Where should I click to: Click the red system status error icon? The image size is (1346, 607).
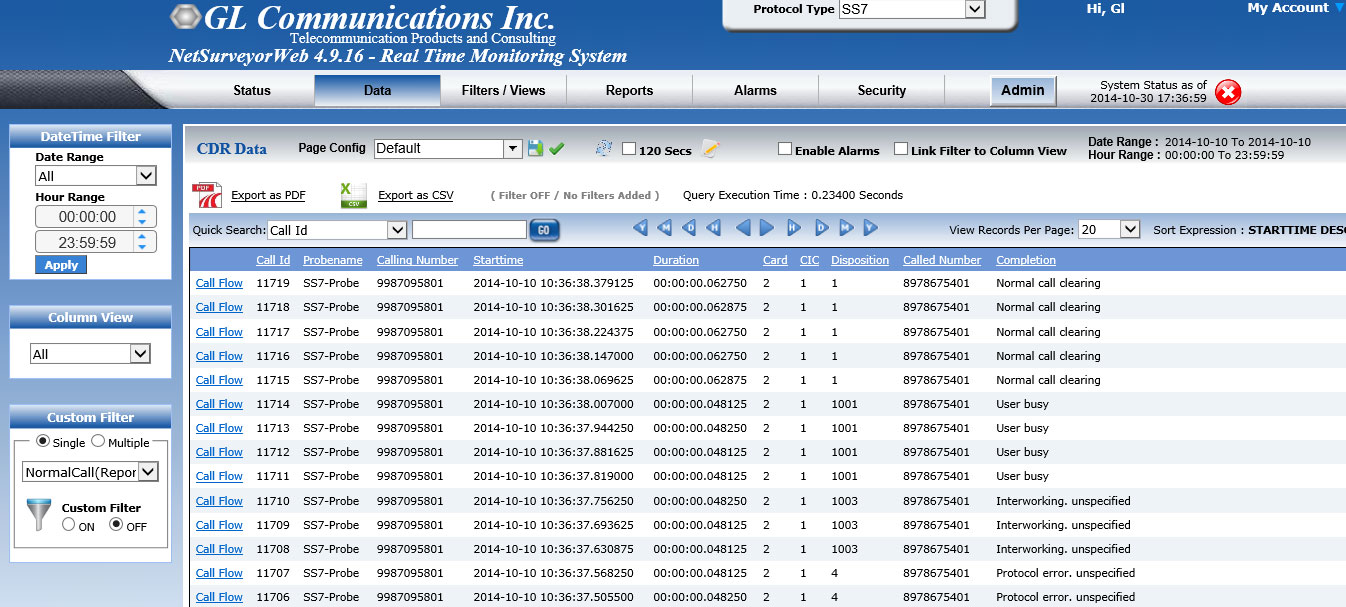(1228, 92)
